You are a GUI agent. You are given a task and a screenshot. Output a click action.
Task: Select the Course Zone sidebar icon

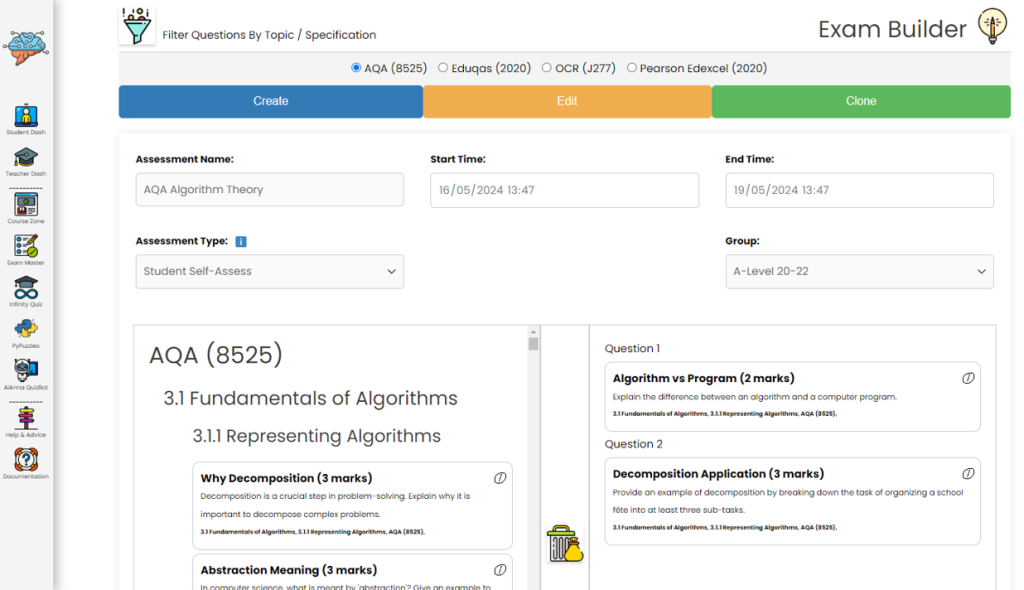pyautogui.click(x=25, y=205)
